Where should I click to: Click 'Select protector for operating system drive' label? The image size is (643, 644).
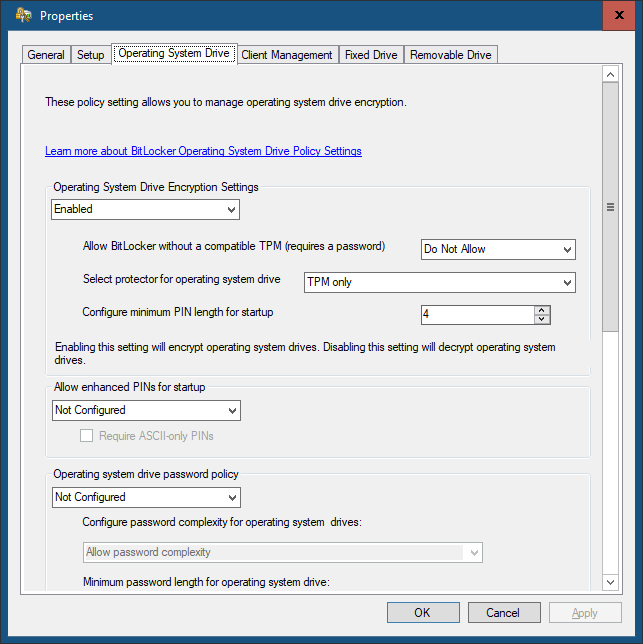(x=181, y=279)
